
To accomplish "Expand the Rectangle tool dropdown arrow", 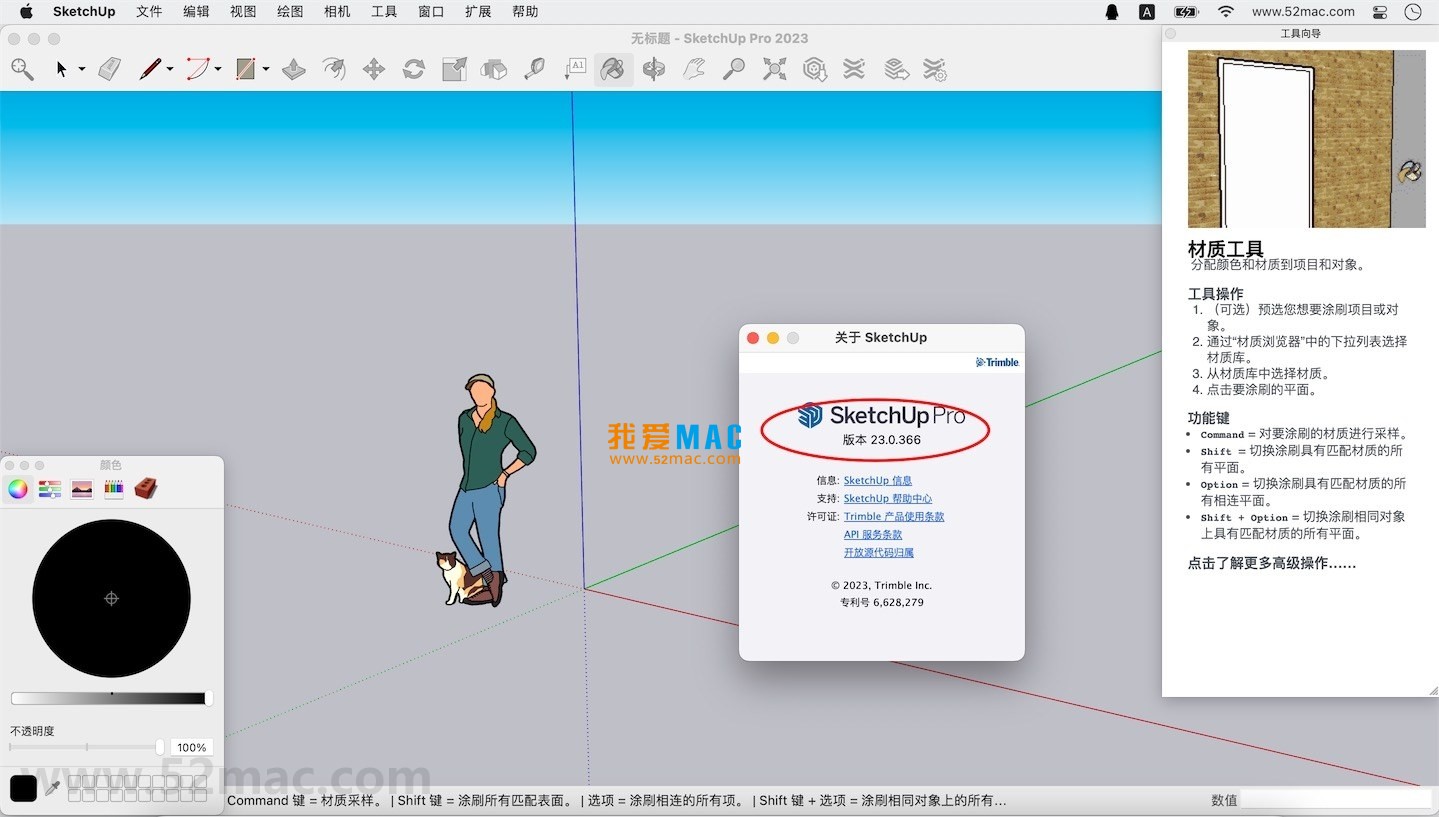I will tap(266, 69).
